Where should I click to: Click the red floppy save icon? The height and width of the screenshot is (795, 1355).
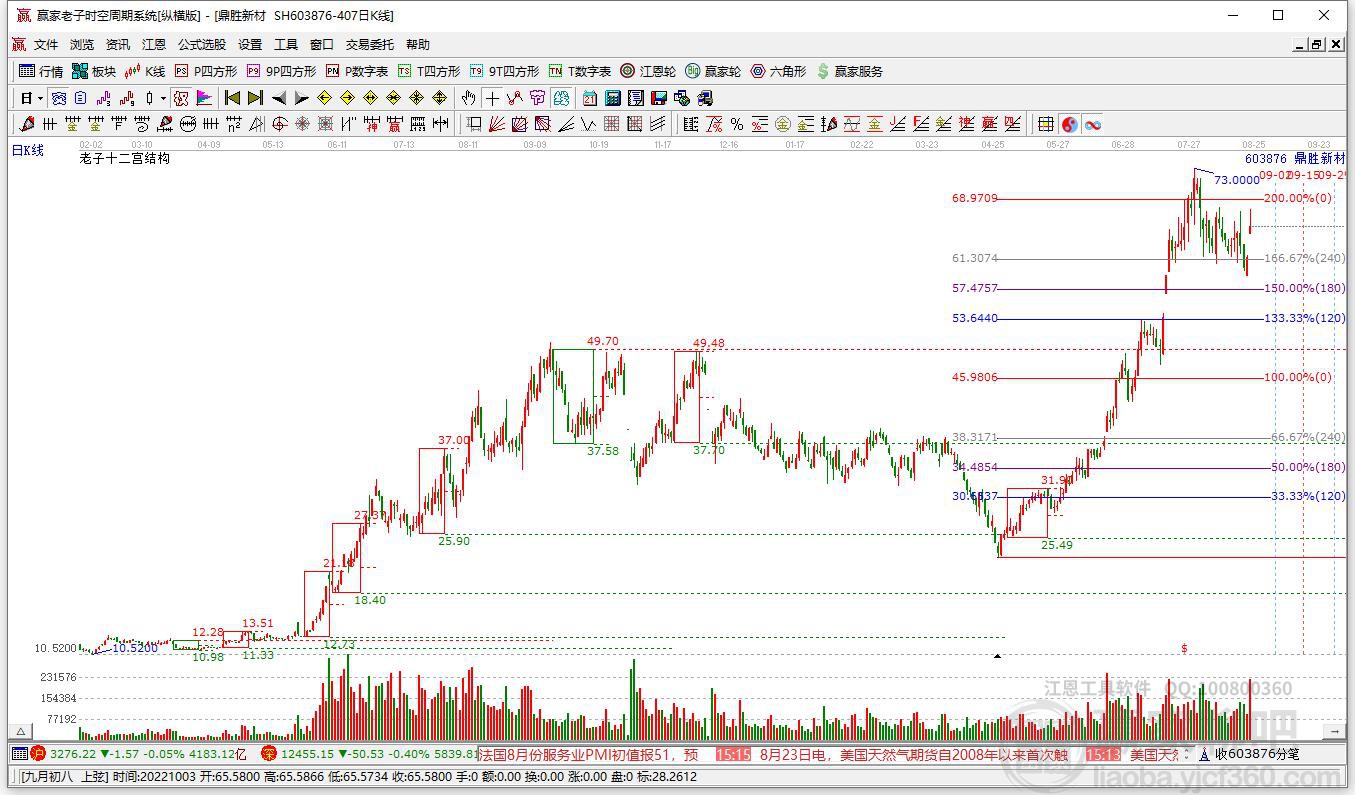click(x=659, y=98)
